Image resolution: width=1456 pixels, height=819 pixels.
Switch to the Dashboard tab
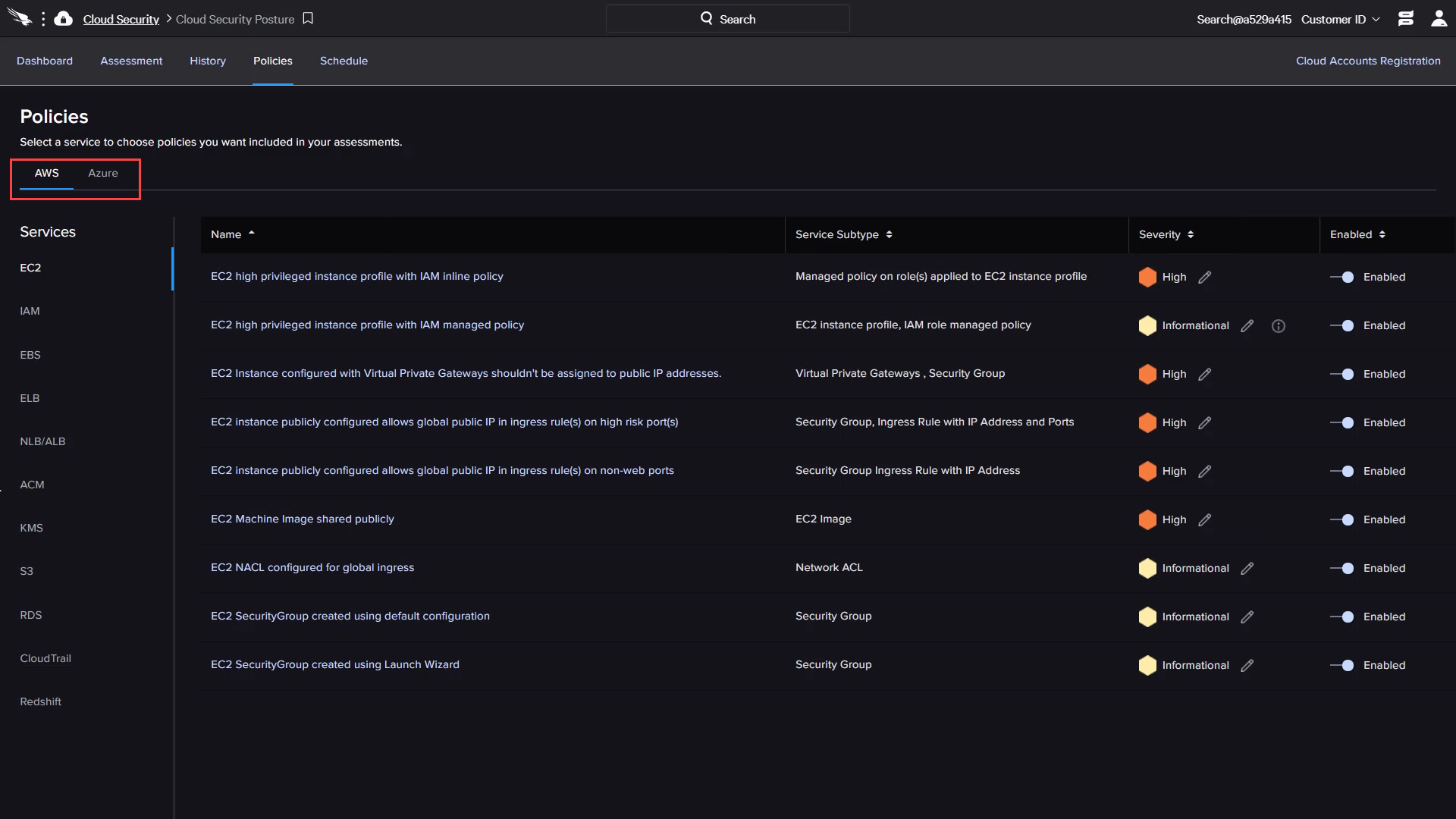point(45,61)
